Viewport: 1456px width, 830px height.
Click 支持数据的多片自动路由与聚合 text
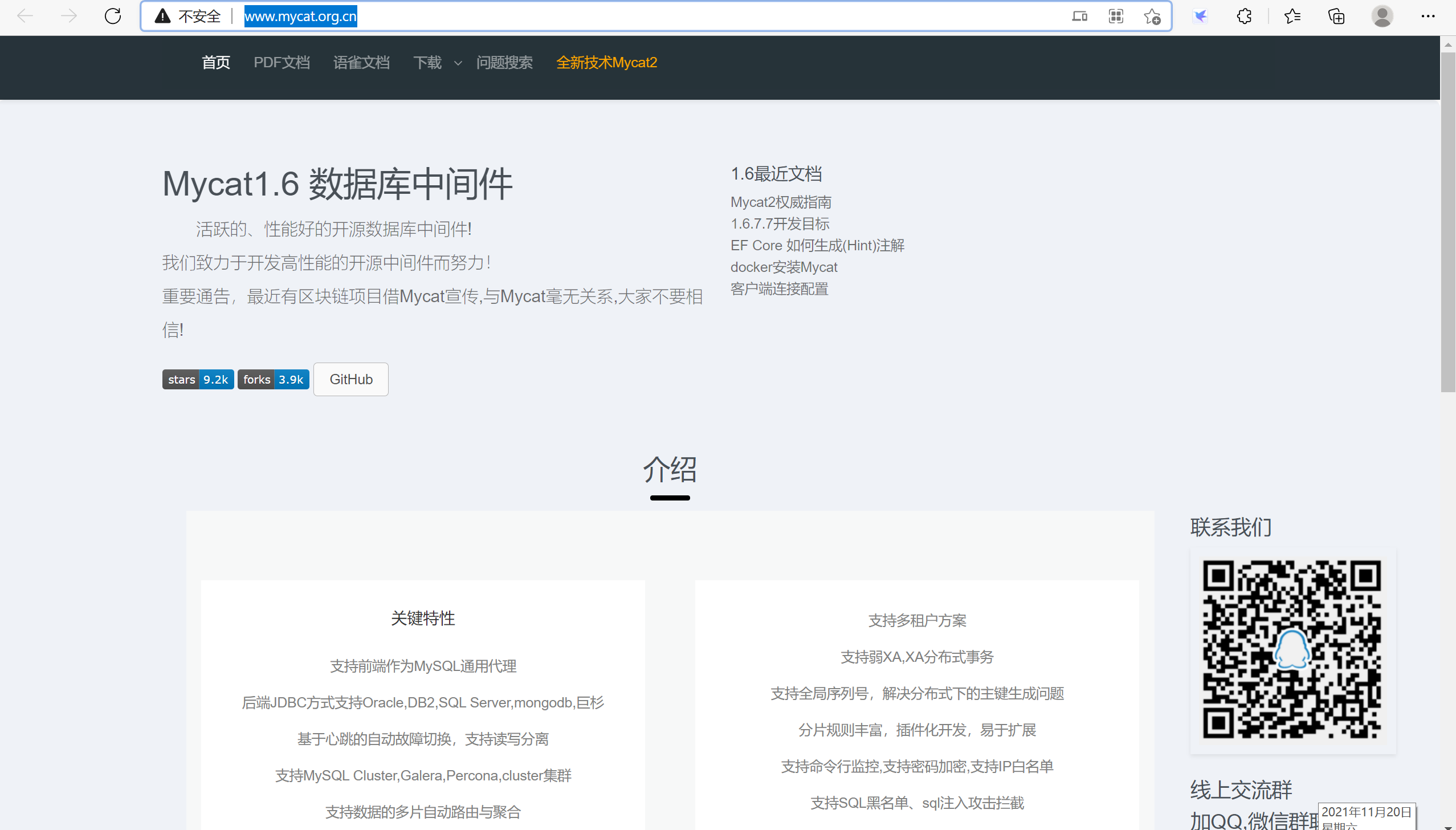pos(423,812)
